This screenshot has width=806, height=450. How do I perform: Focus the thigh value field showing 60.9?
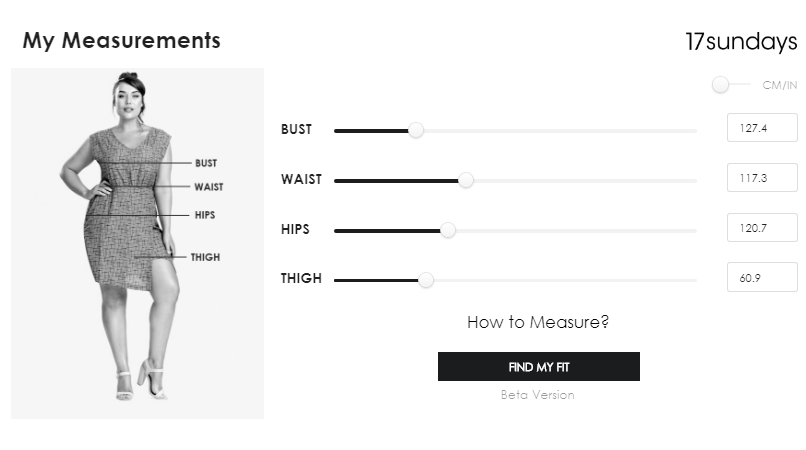[761, 277]
